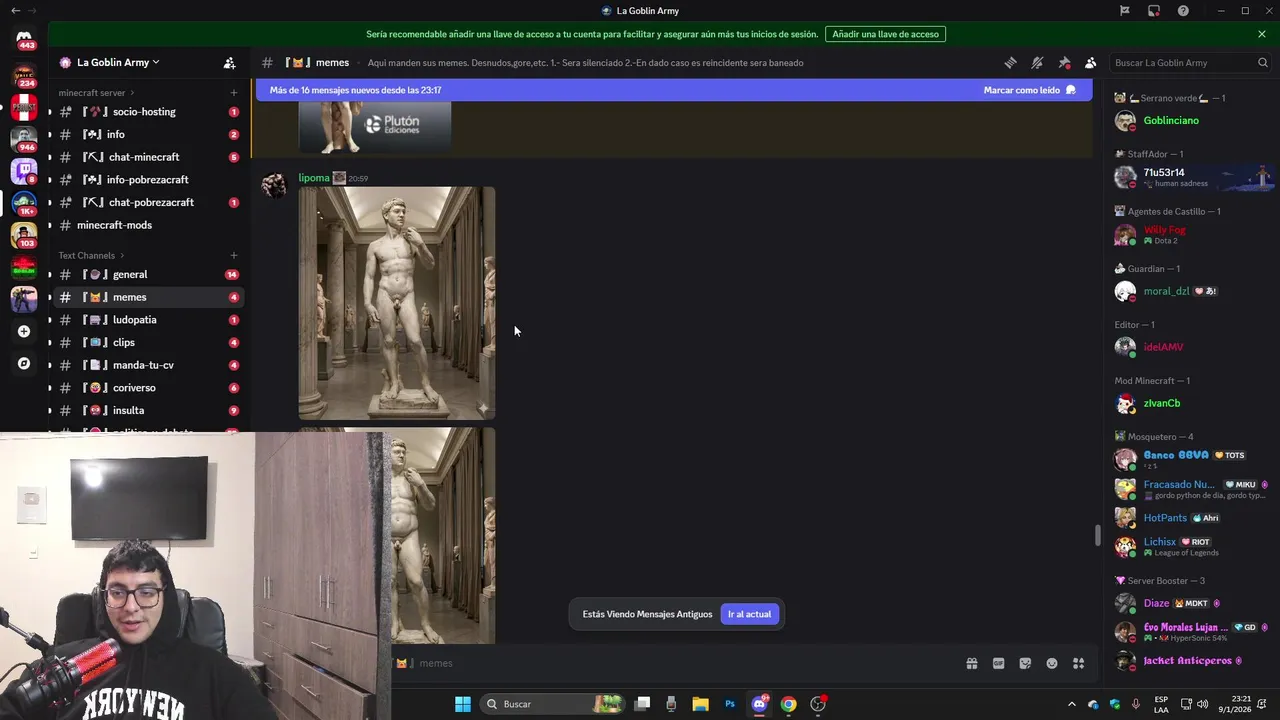Open File Explorer from the taskbar
The height and width of the screenshot is (720, 1280).
(700, 704)
